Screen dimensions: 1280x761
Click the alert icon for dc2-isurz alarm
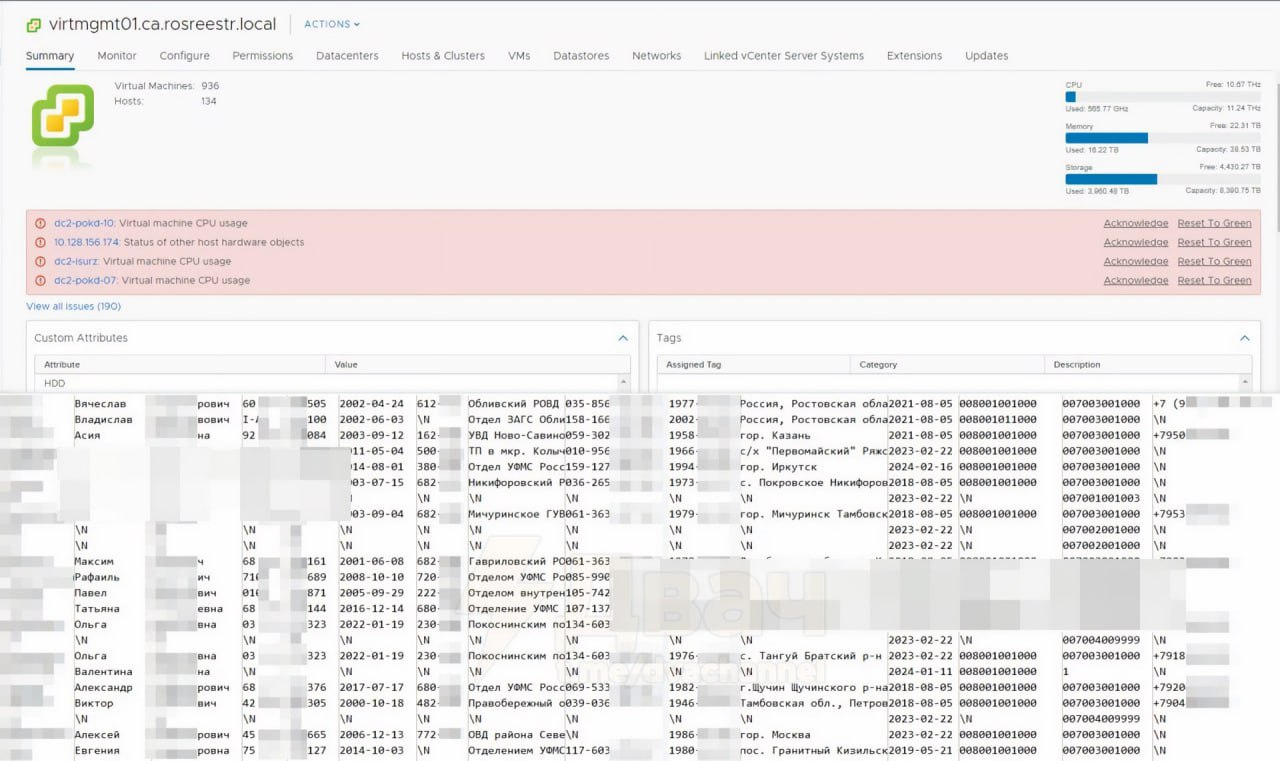(40, 262)
